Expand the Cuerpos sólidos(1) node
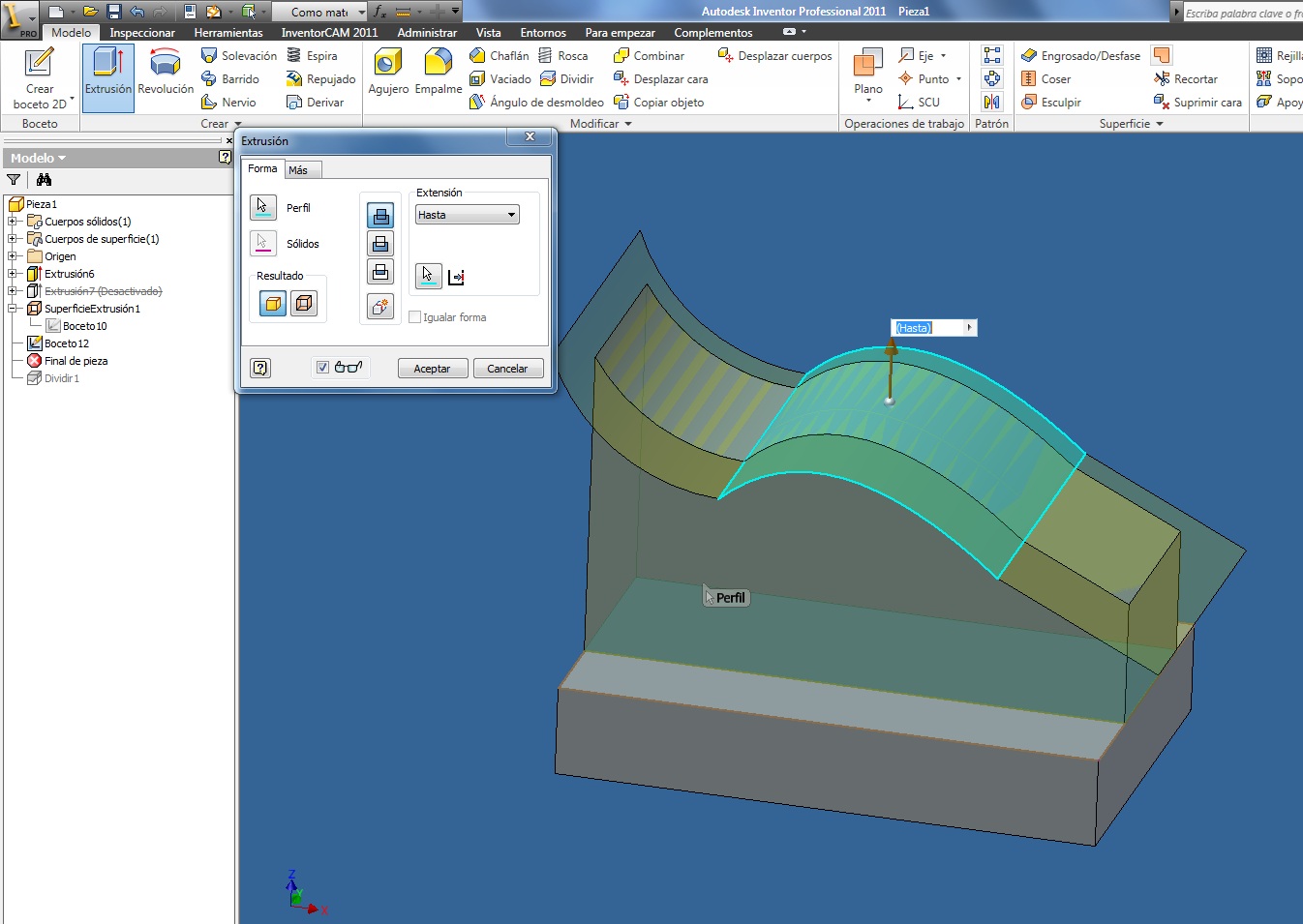The image size is (1303, 924). (x=14, y=222)
